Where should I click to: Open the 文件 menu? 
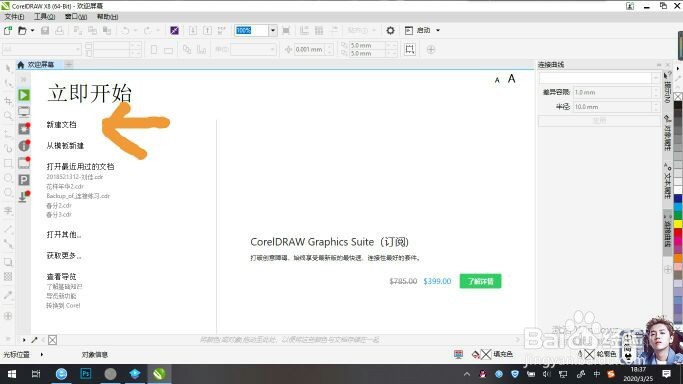pyautogui.click(x=14, y=17)
